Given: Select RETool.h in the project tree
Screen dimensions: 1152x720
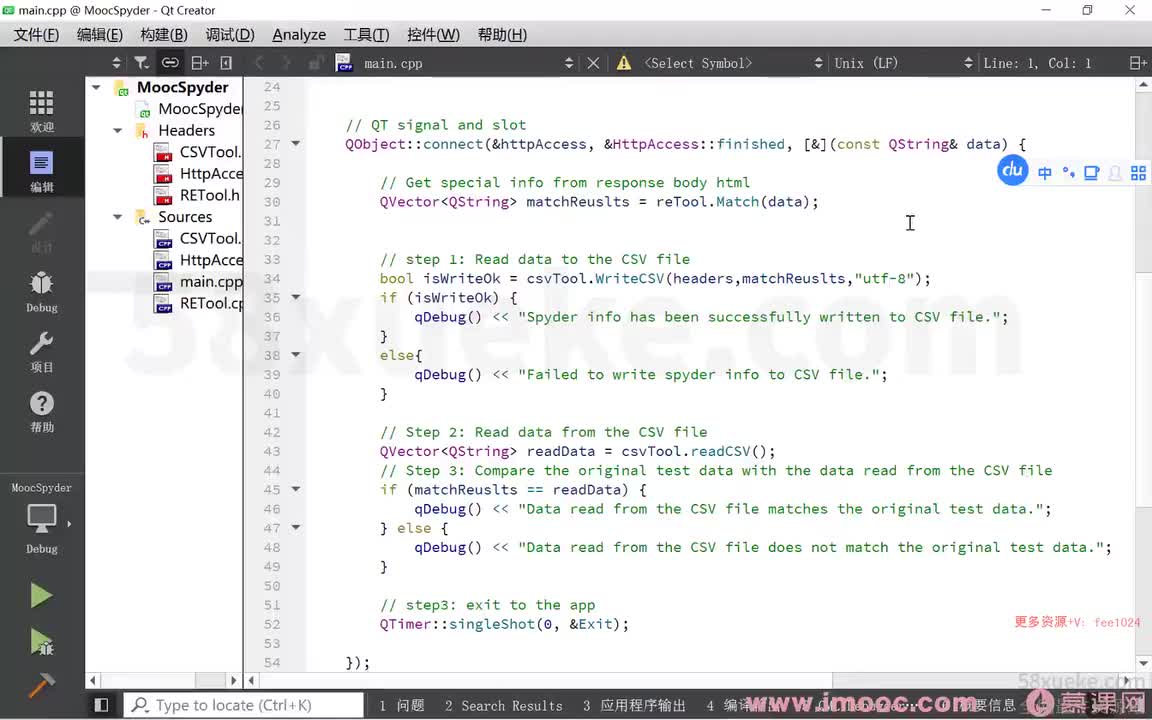Looking at the screenshot, I should click(x=197, y=195).
